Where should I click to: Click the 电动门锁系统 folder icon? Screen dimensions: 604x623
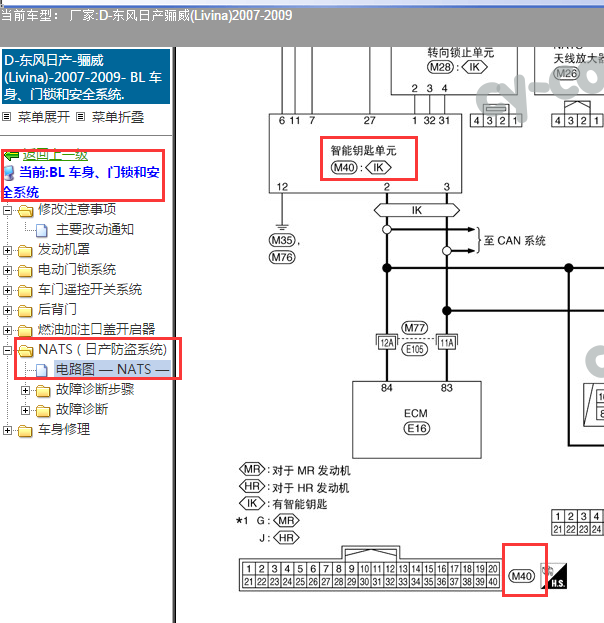tap(25, 271)
